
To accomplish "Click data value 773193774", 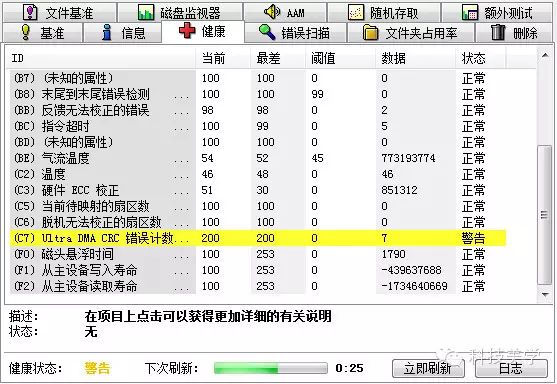I will [x=408, y=158].
